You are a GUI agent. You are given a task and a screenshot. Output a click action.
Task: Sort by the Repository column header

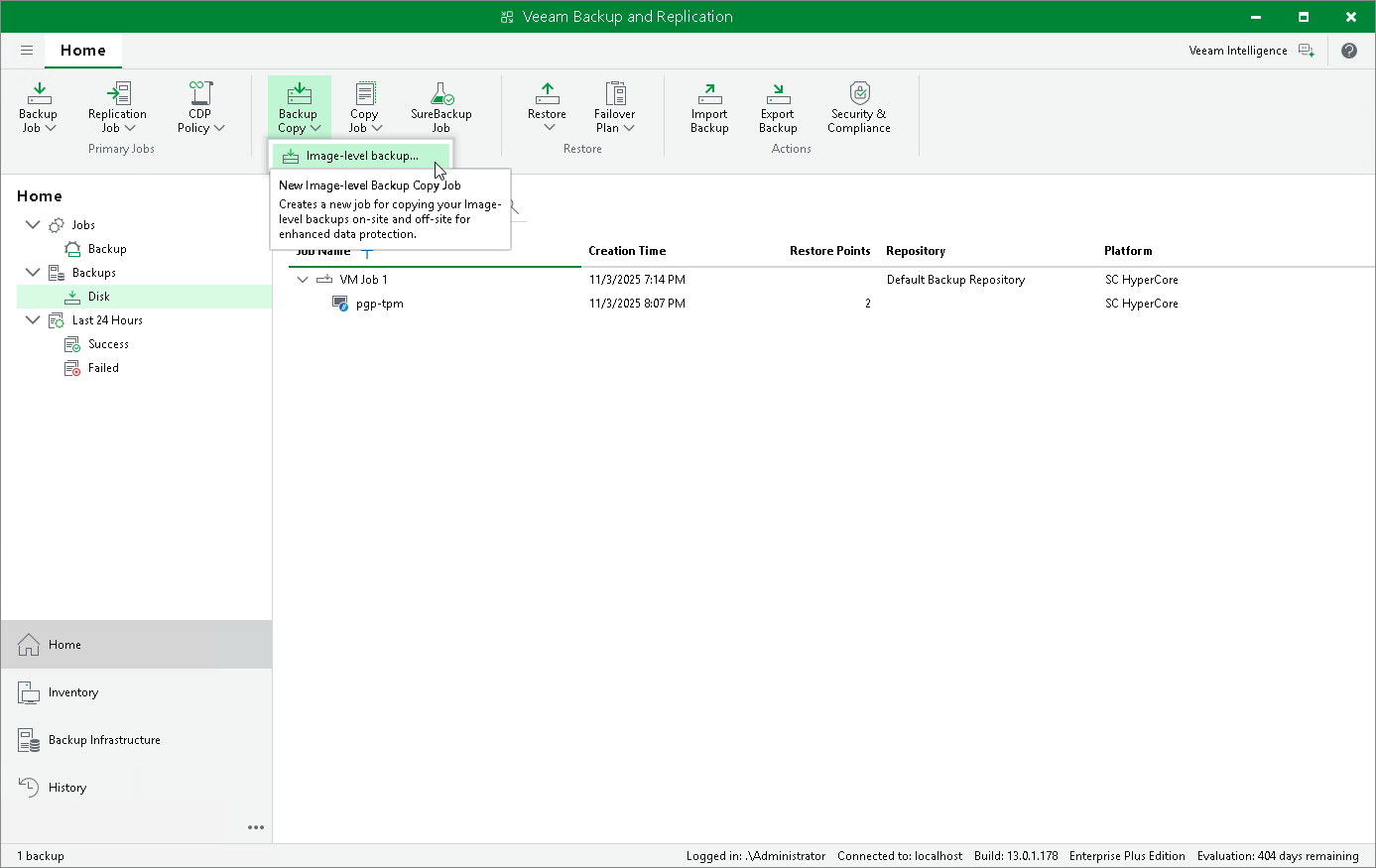point(916,251)
